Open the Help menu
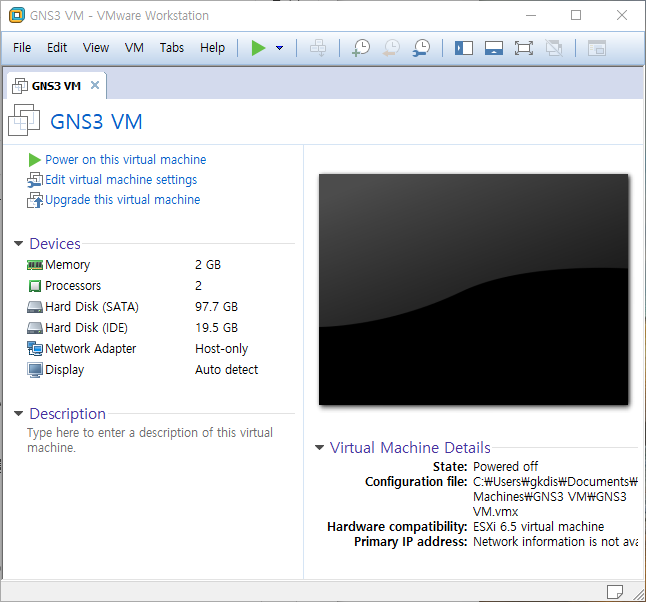The image size is (646, 602). (212, 48)
